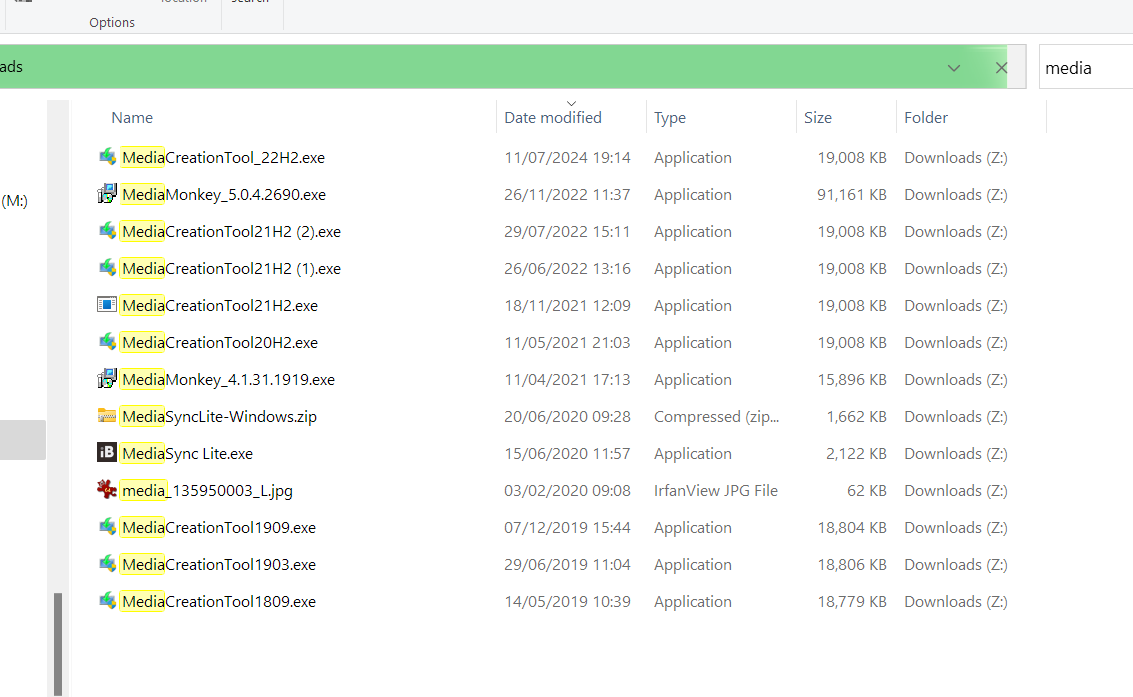Click the MediaSyncLite-Windows.zip folder icon
This screenshot has height=697, width=1133.
[107, 415]
